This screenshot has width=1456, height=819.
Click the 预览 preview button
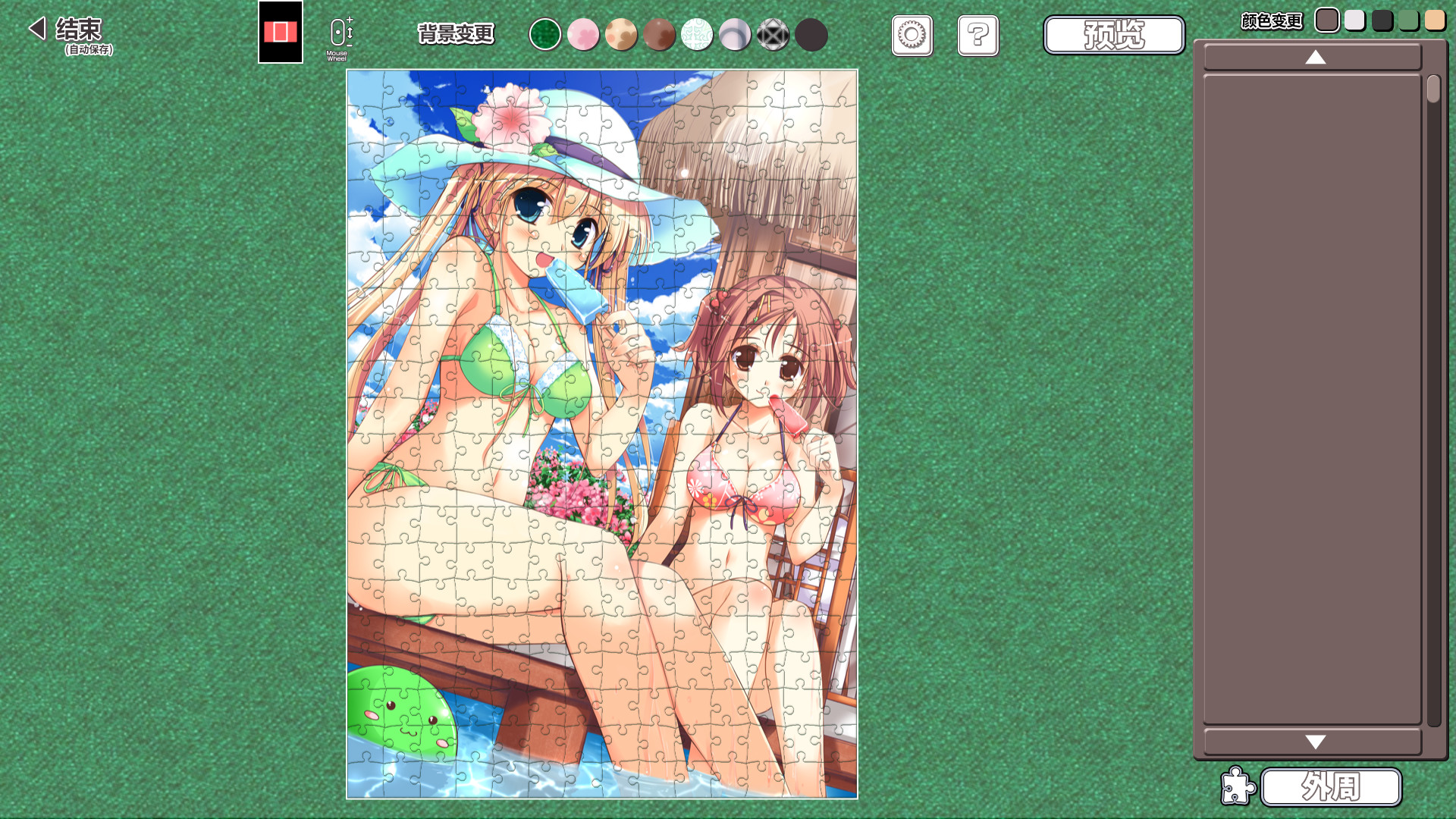(1113, 35)
